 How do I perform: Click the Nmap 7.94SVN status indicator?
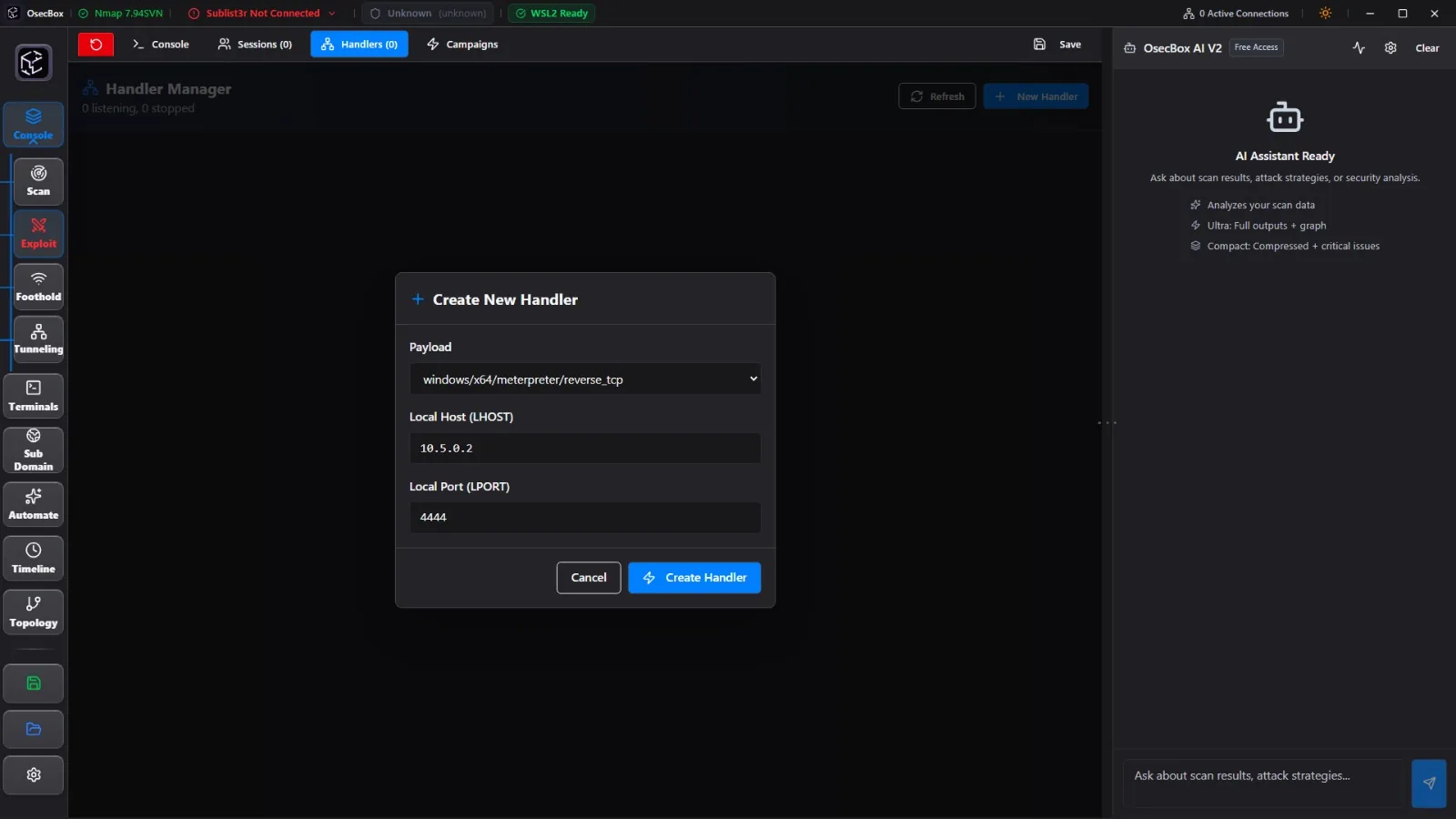pos(120,14)
